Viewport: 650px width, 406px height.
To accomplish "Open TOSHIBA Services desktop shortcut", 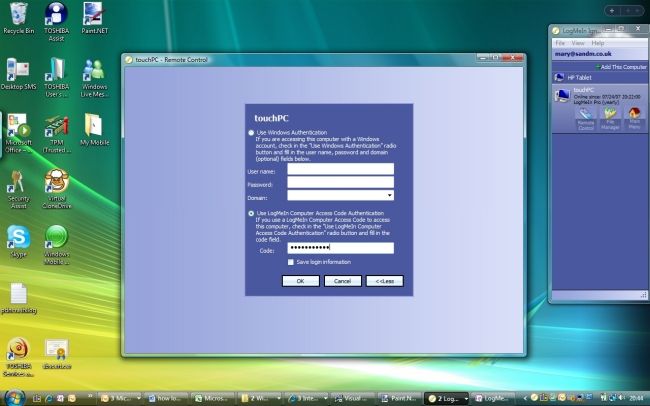I will point(18,357).
